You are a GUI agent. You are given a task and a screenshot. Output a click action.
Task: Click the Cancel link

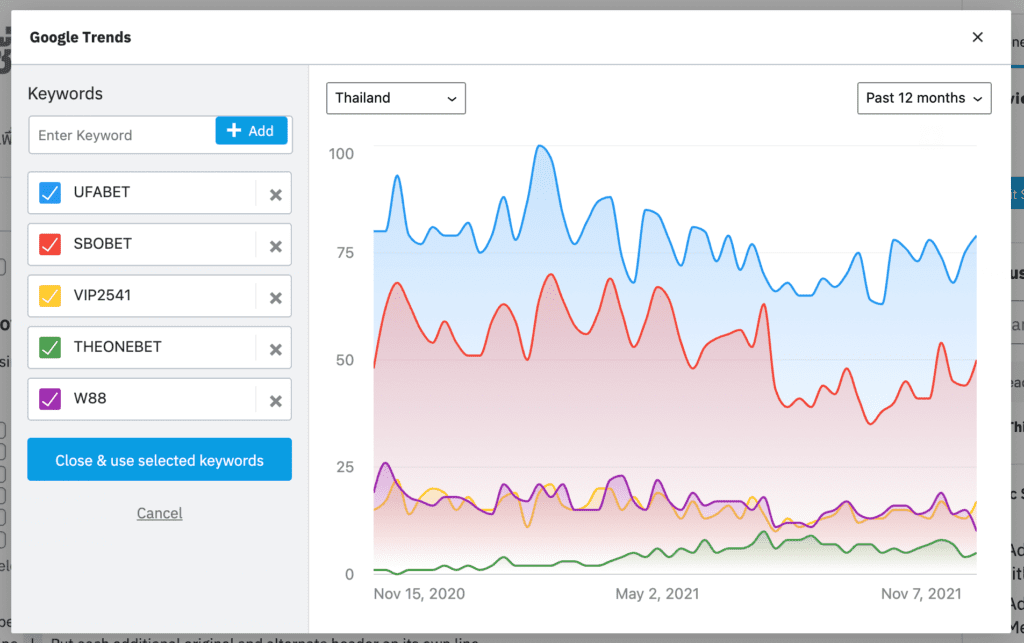(159, 513)
